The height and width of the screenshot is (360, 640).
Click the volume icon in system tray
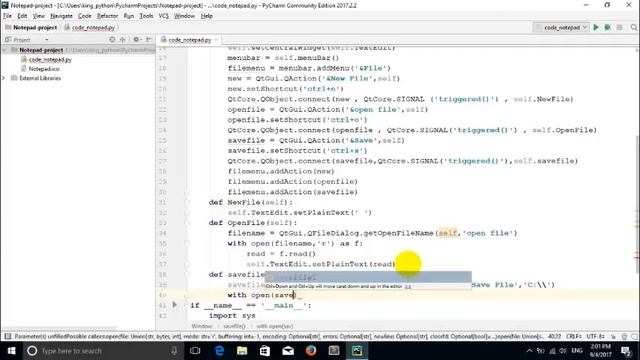pyautogui.click(x=563, y=351)
